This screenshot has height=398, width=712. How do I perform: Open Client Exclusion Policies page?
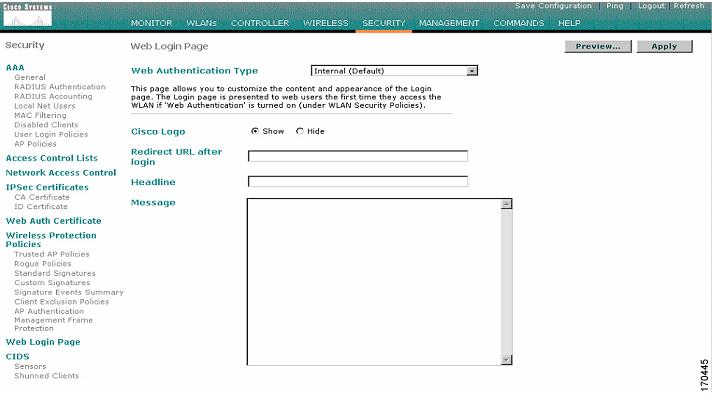(x=62, y=302)
